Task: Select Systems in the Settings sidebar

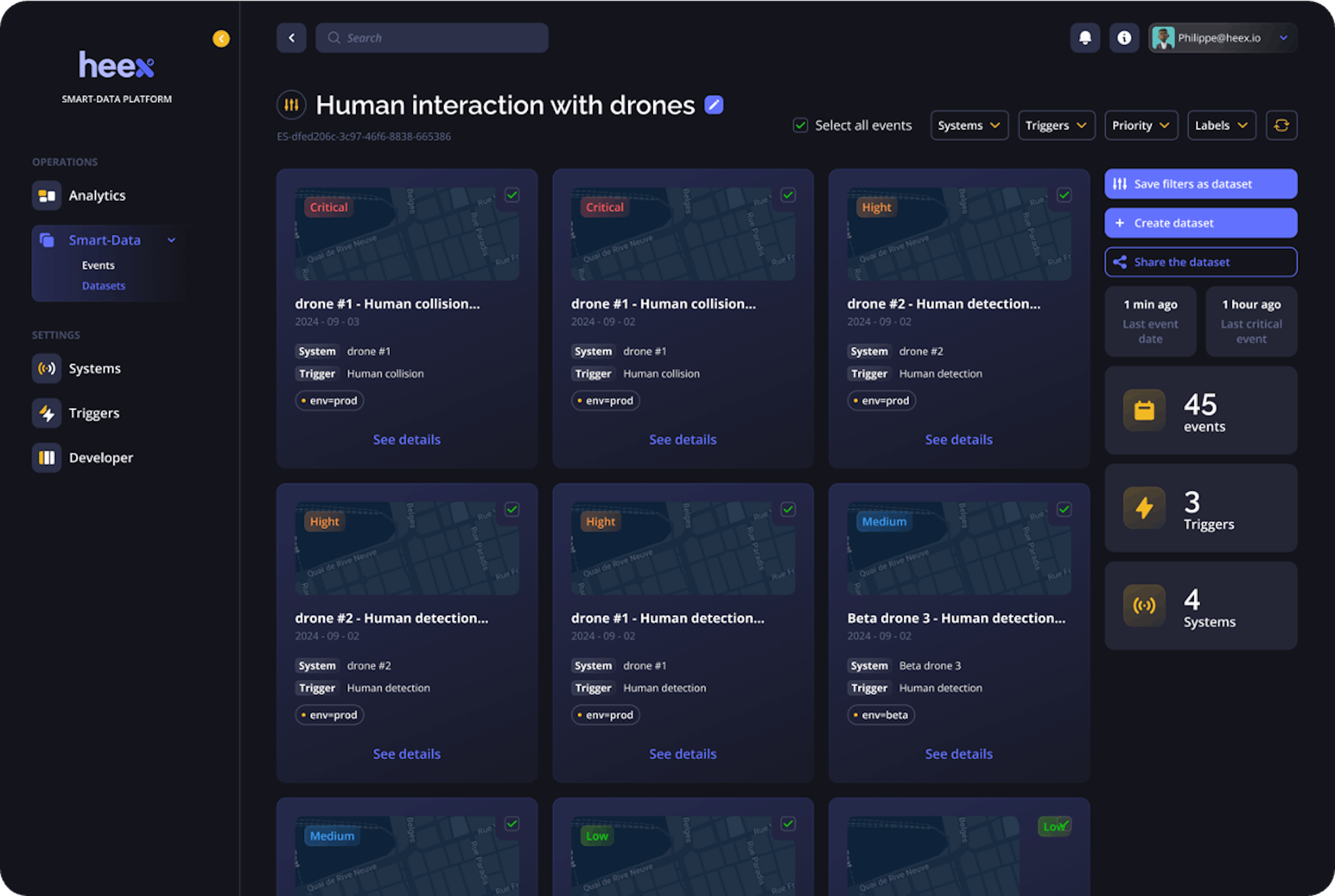Action: point(95,368)
